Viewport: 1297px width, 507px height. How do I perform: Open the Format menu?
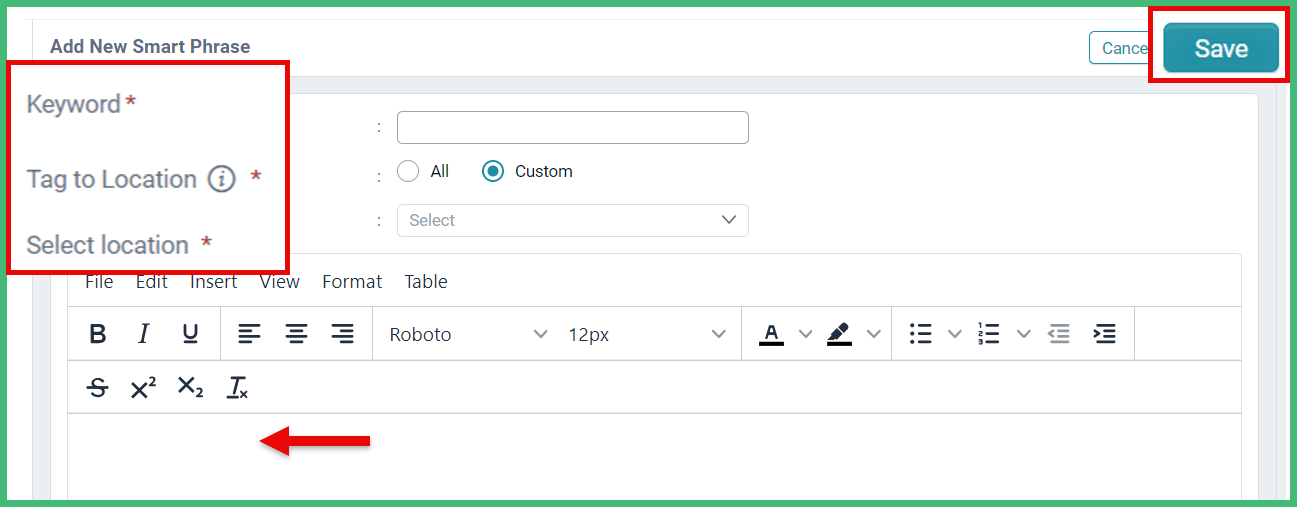click(x=352, y=282)
